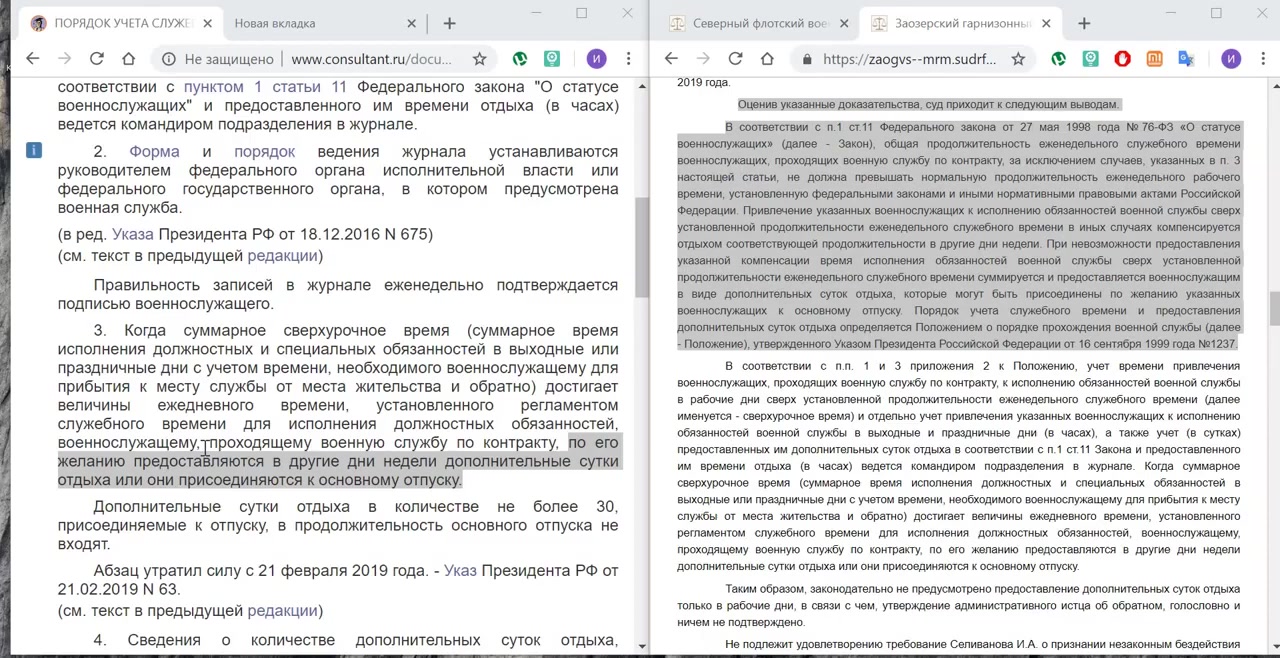This screenshot has height=658, width=1280.
Task: Bookmark the consultant.ru page with the star
Action: (479, 59)
